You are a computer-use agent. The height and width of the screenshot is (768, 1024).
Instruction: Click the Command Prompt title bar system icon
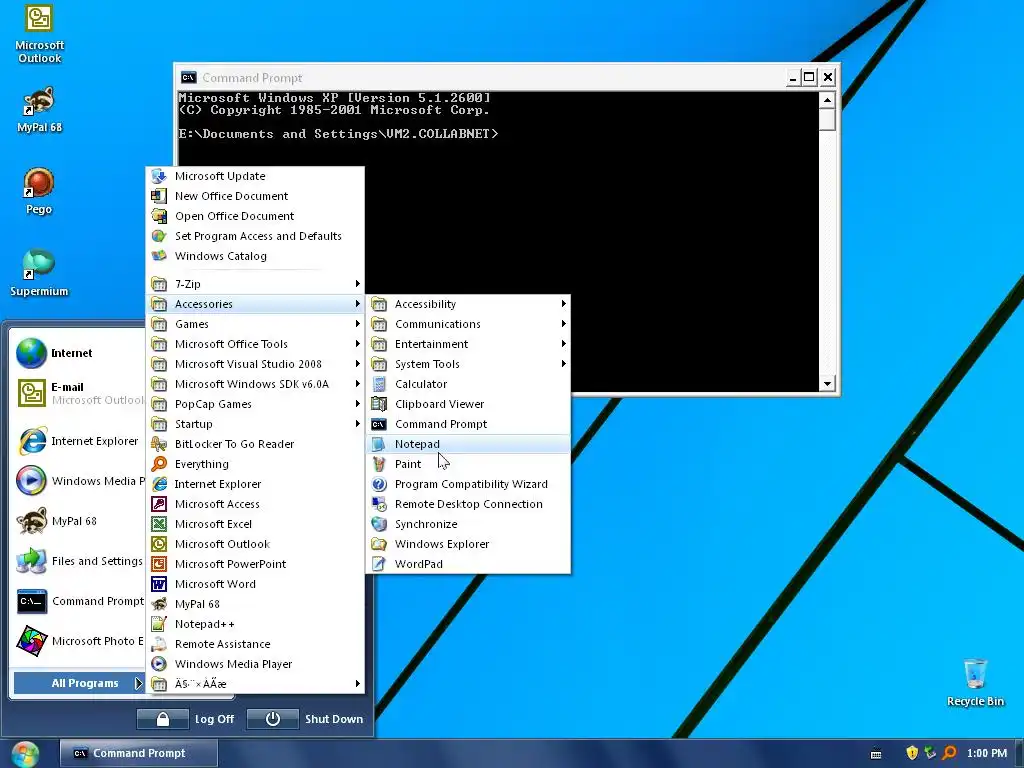click(188, 78)
